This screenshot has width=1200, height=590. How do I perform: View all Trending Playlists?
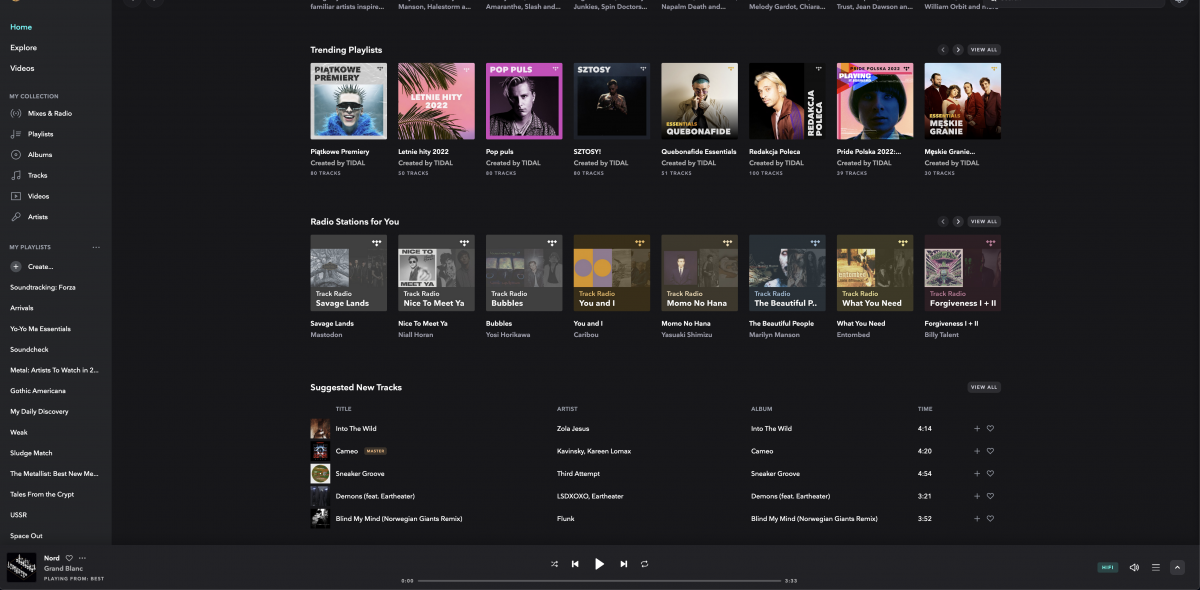pyautogui.click(x=984, y=49)
